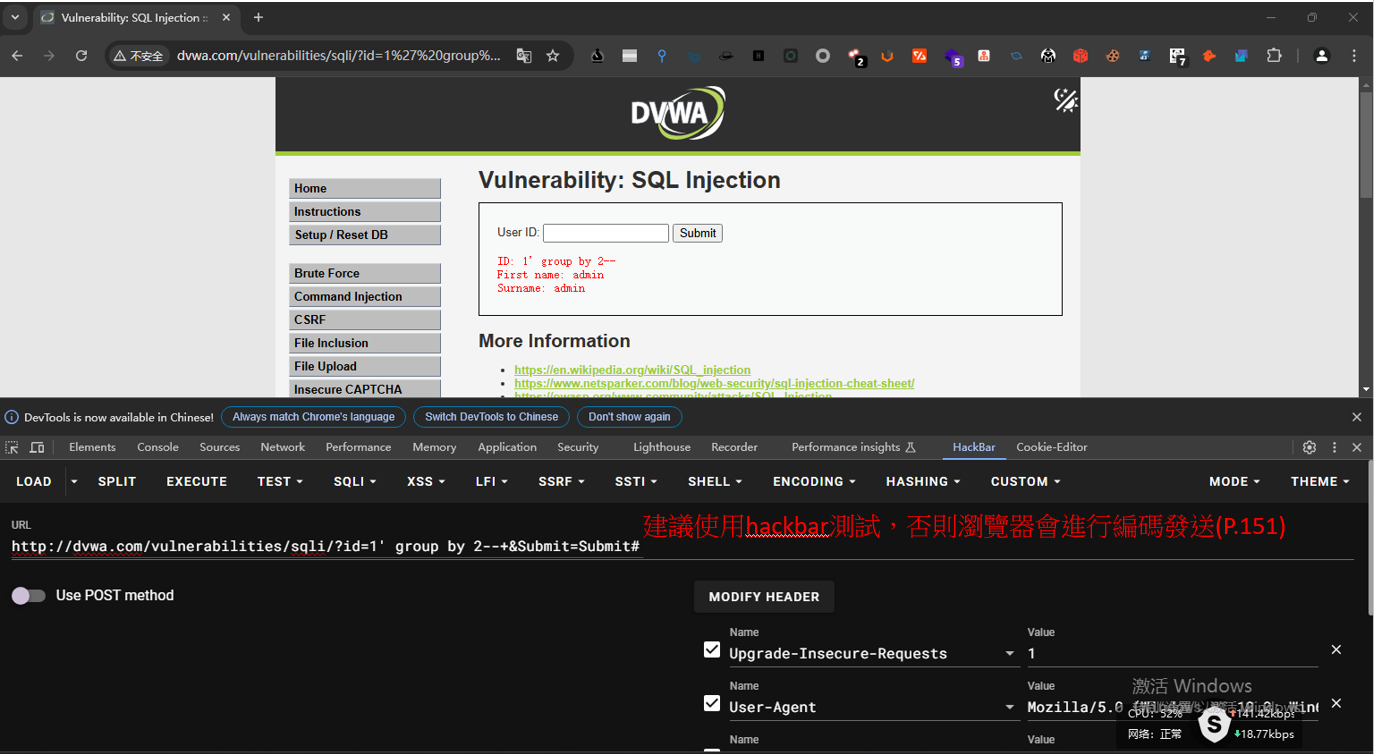Open the Chrome profile avatar
1374x754 pixels.
[x=1321, y=56]
